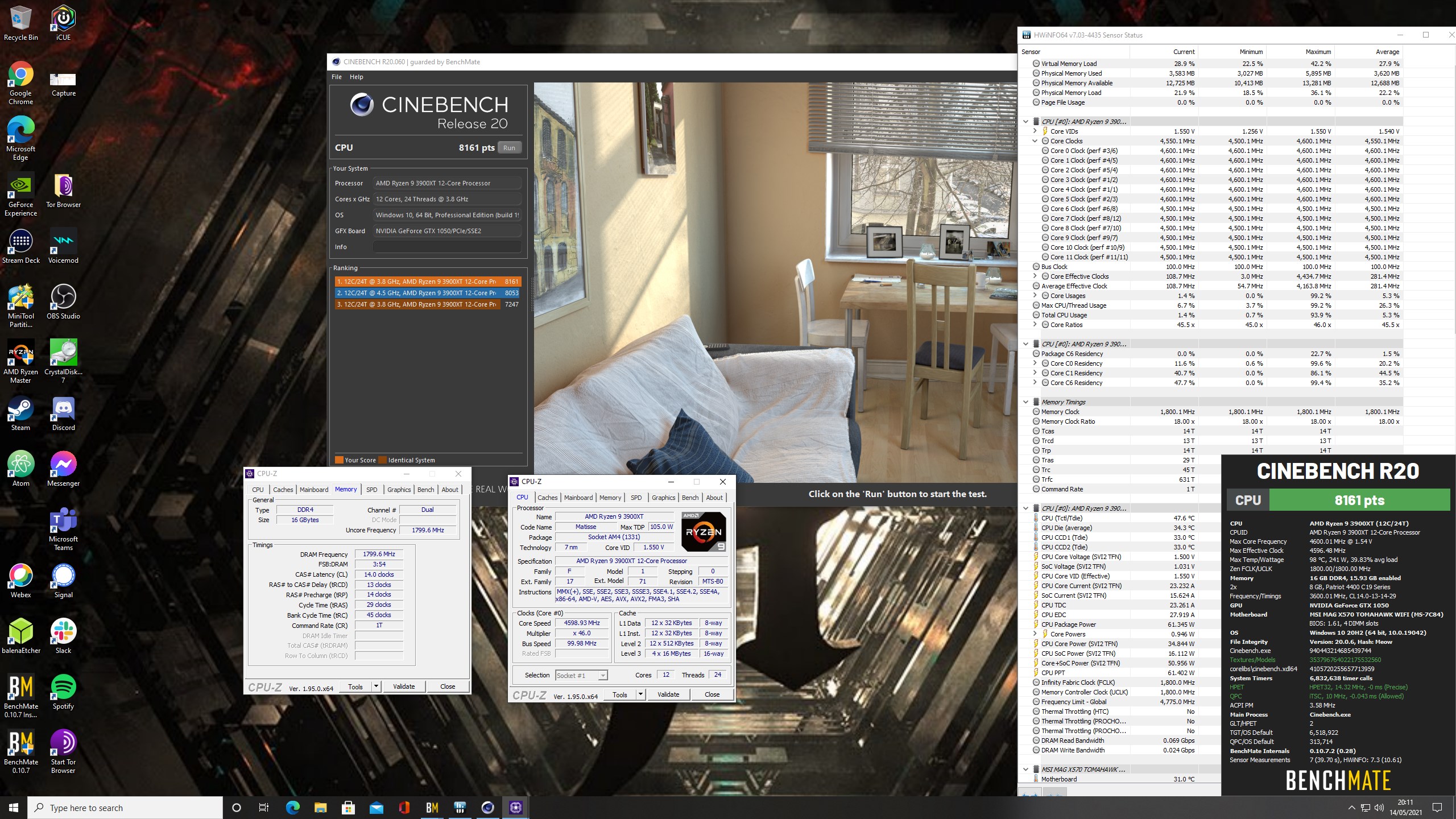Click Validate in front CPU-Z window
Viewport: 1456px width, 819px height.
tap(668, 694)
